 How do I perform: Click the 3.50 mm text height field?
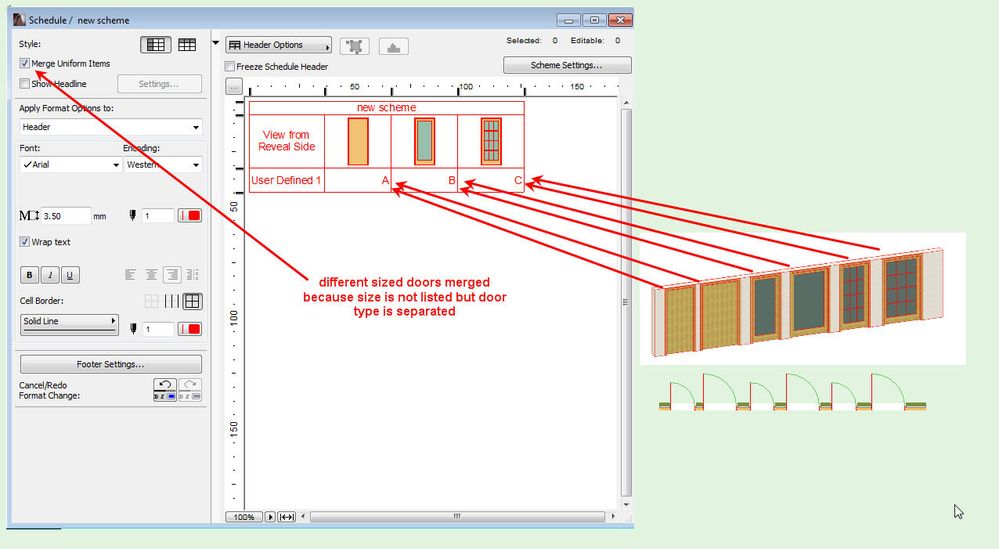click(66, 216)
